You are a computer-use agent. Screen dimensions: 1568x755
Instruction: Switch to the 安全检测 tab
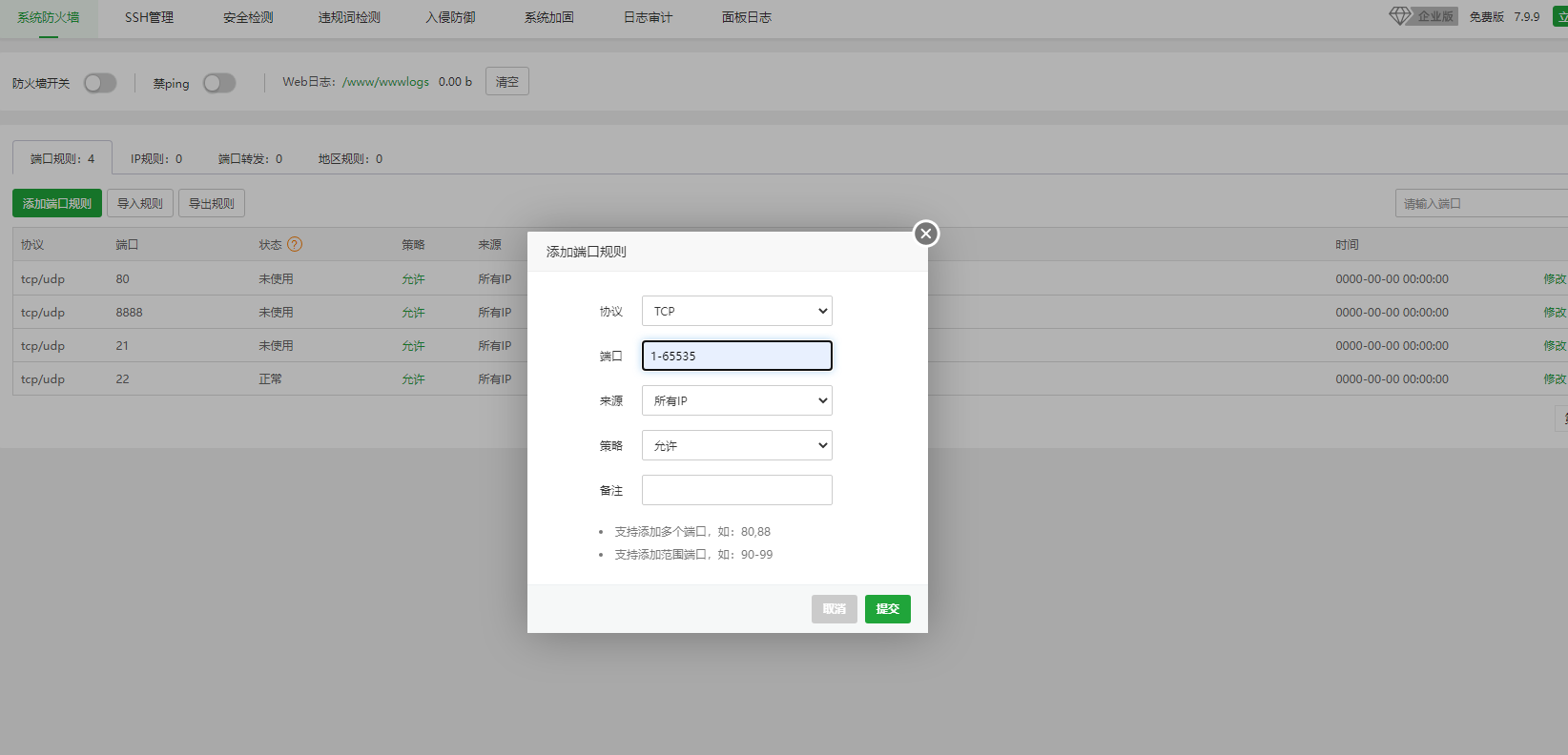248,17
